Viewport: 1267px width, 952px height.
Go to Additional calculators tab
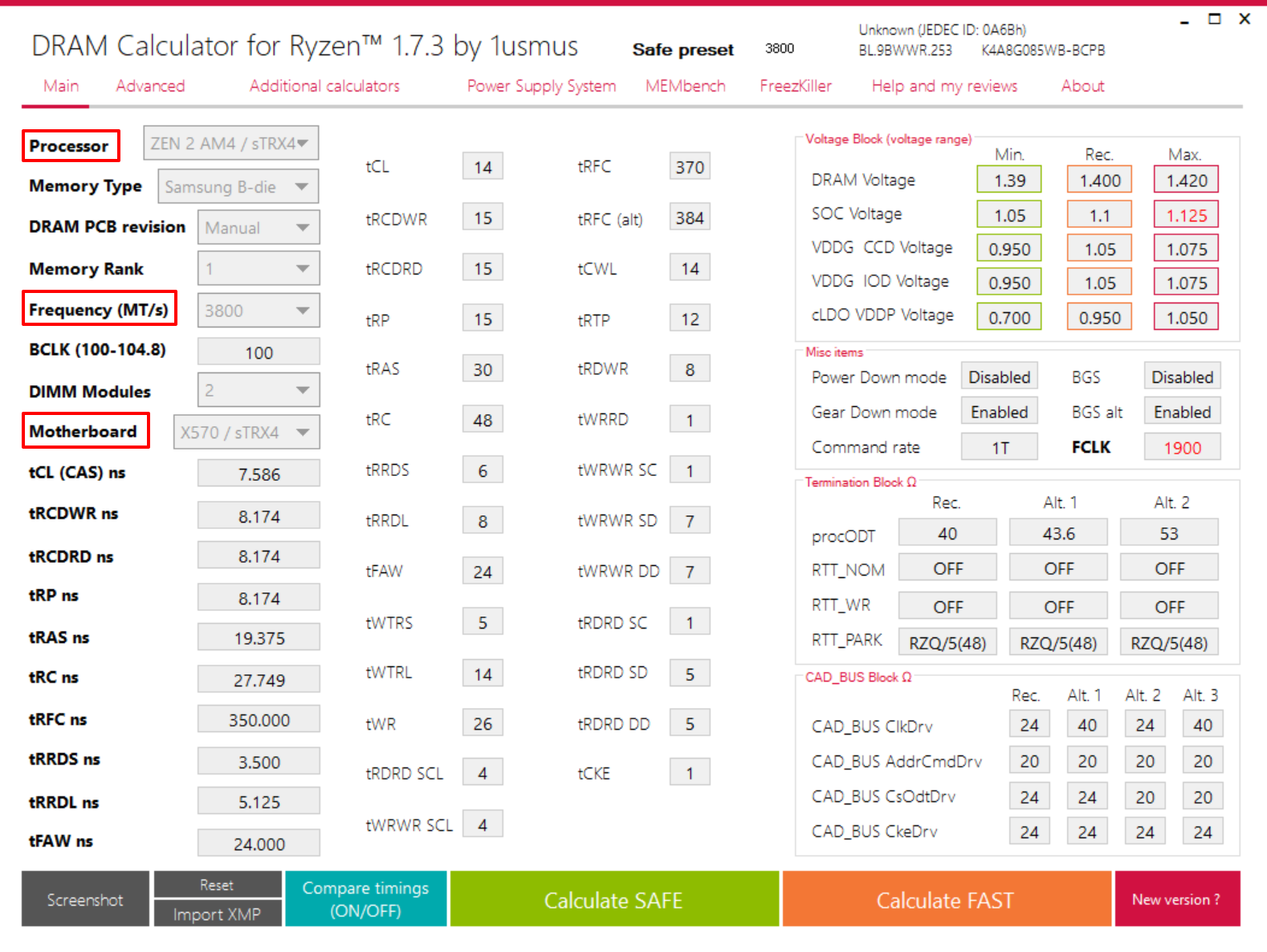pyautogui.click(x=324, y=86)
